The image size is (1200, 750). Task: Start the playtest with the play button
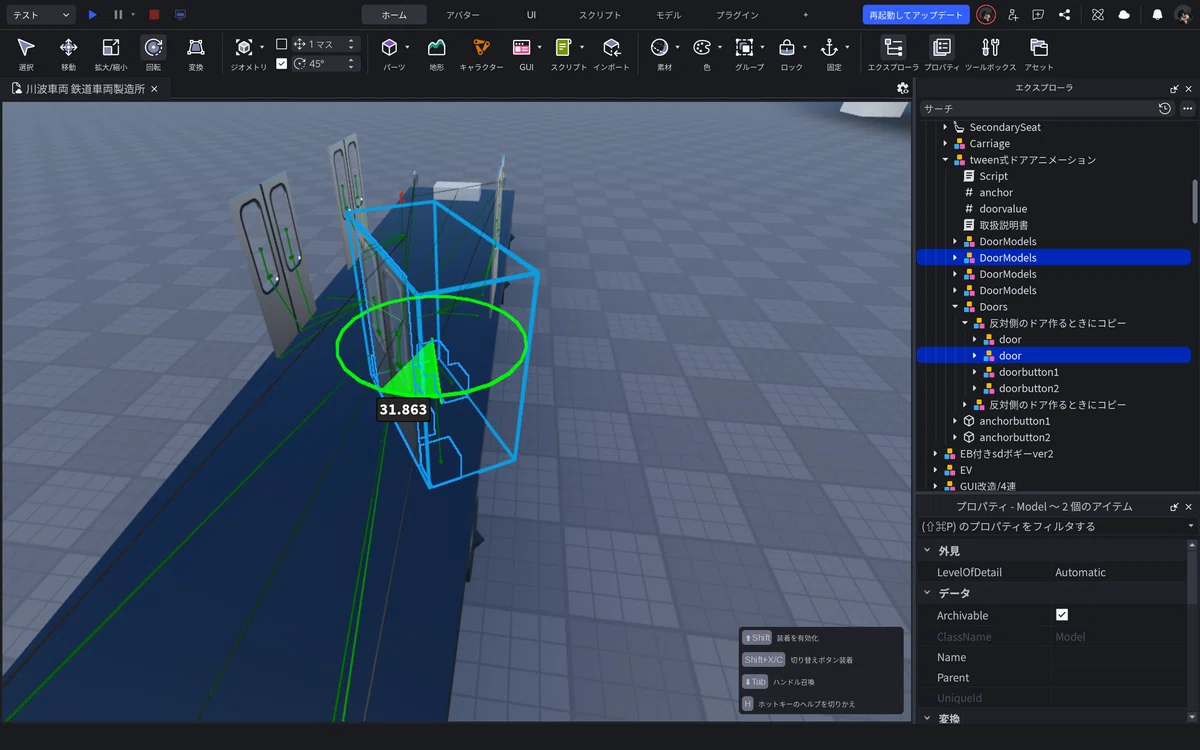click(x=92, y=15)
